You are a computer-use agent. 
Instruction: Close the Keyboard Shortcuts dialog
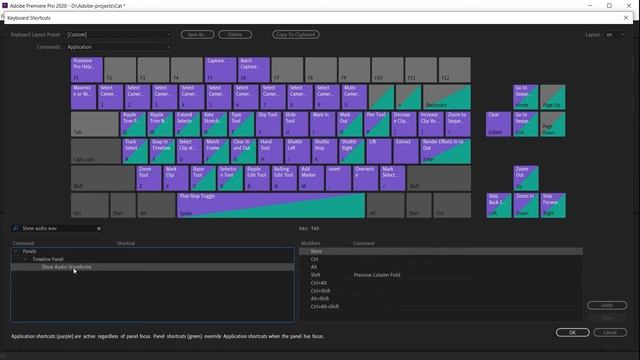coord(626,18)
